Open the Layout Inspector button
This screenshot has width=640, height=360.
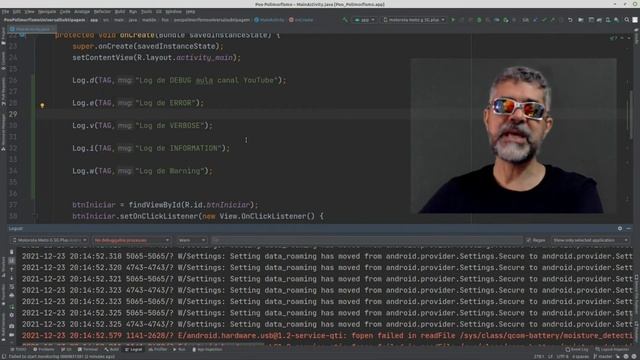point(612,350)
